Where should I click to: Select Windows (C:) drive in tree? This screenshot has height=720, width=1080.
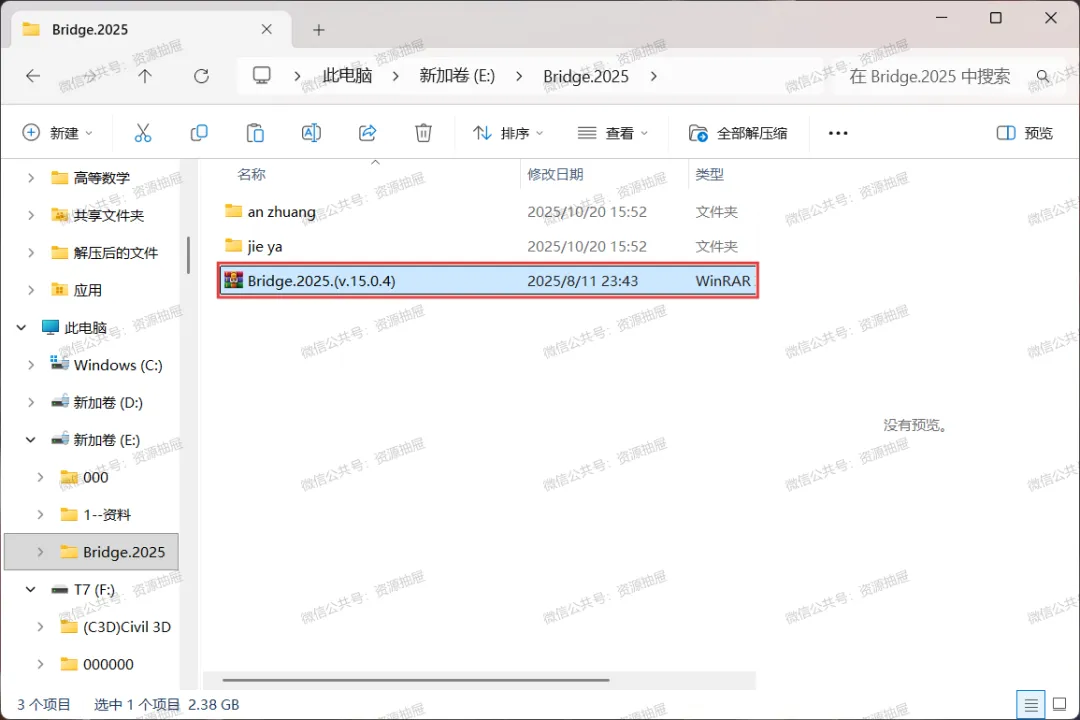point(118,364)
